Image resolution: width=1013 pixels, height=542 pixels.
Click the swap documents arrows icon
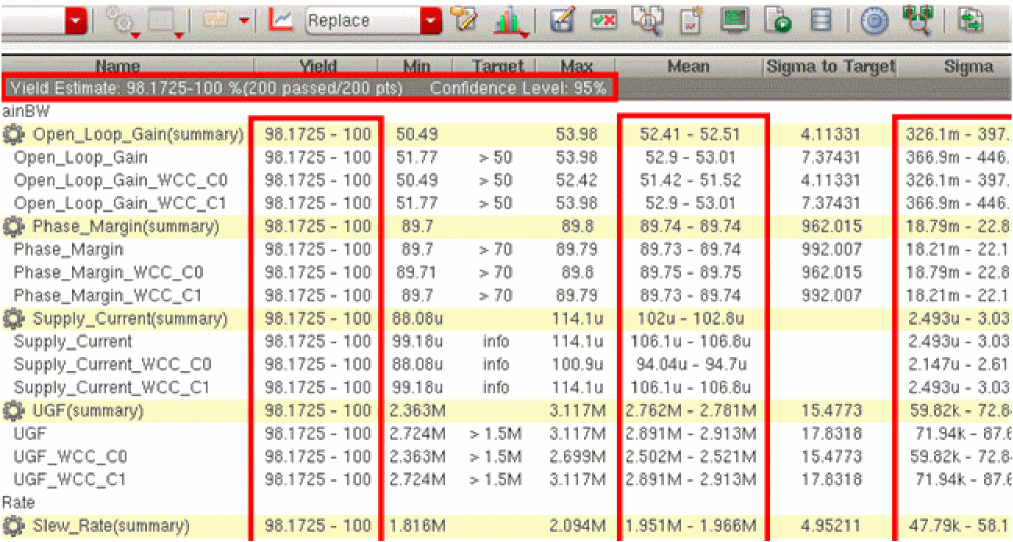click(970, 20)
